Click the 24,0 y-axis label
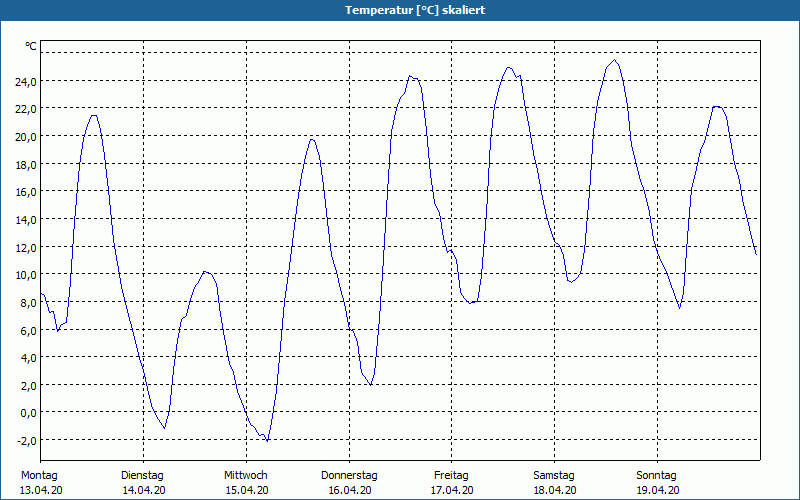This screenshot has width=800, height=500. (x=26, y=81)
